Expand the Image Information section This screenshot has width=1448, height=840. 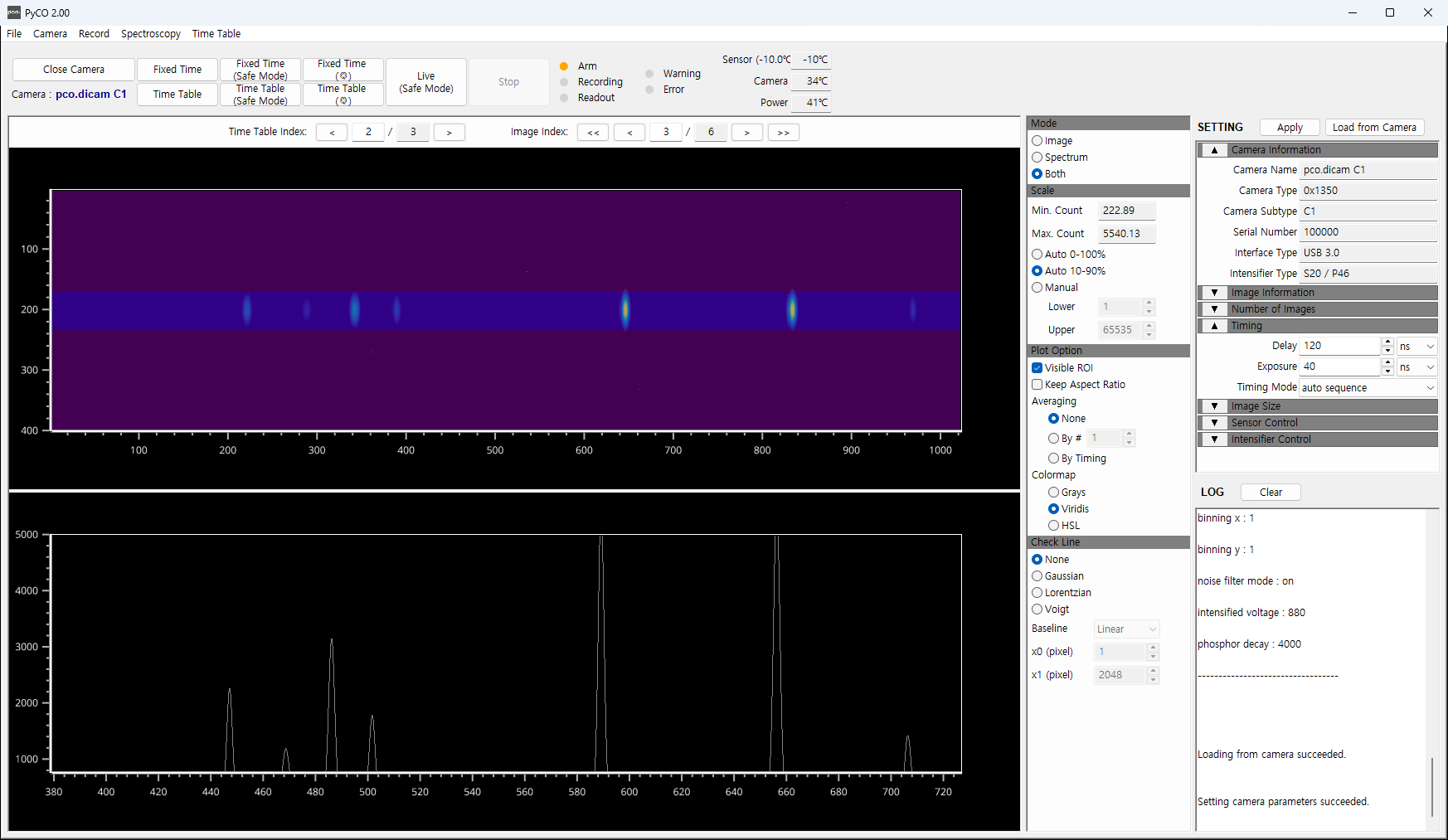click(1214, 293)
